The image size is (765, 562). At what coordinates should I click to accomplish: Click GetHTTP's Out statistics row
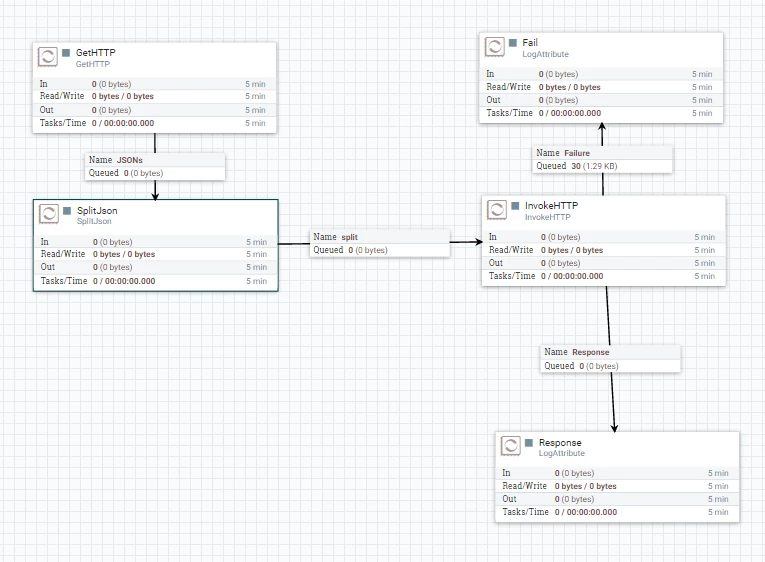pos(154,110)
